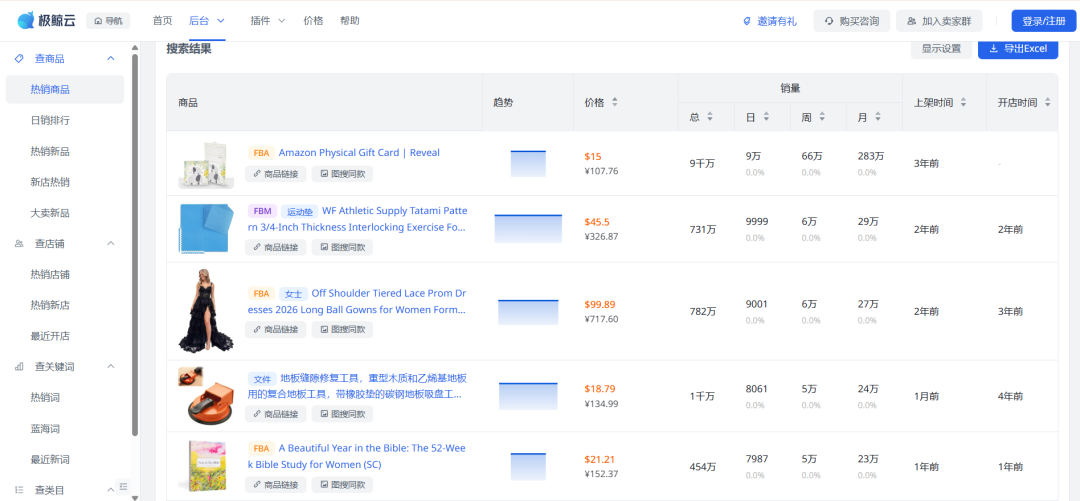1080x501 pixels.
Task: Select 热销商品 in sidebar
Action: pos(65,90)
